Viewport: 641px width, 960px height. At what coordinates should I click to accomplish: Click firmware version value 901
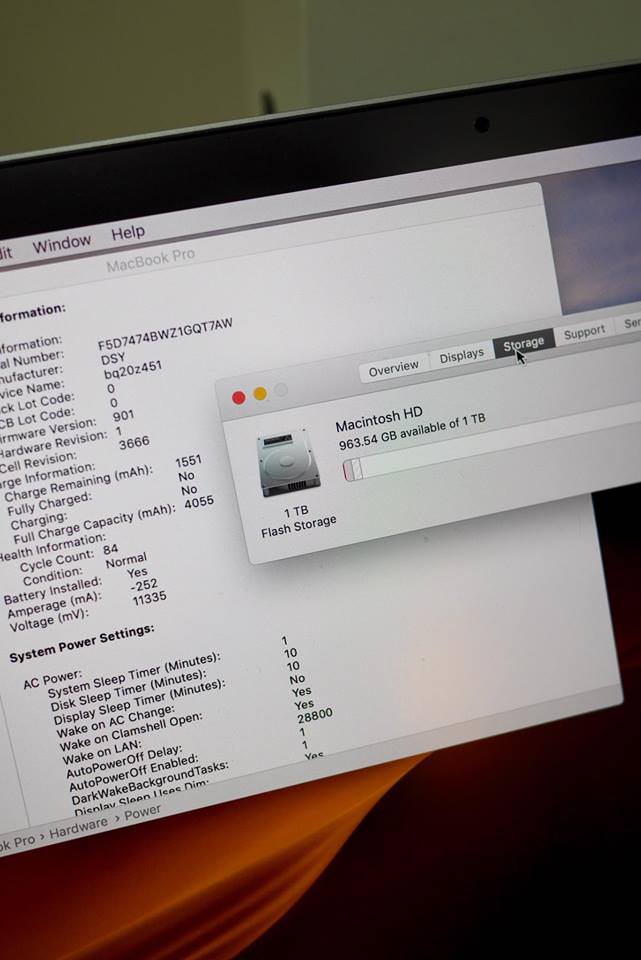click(x=123, y=416)
